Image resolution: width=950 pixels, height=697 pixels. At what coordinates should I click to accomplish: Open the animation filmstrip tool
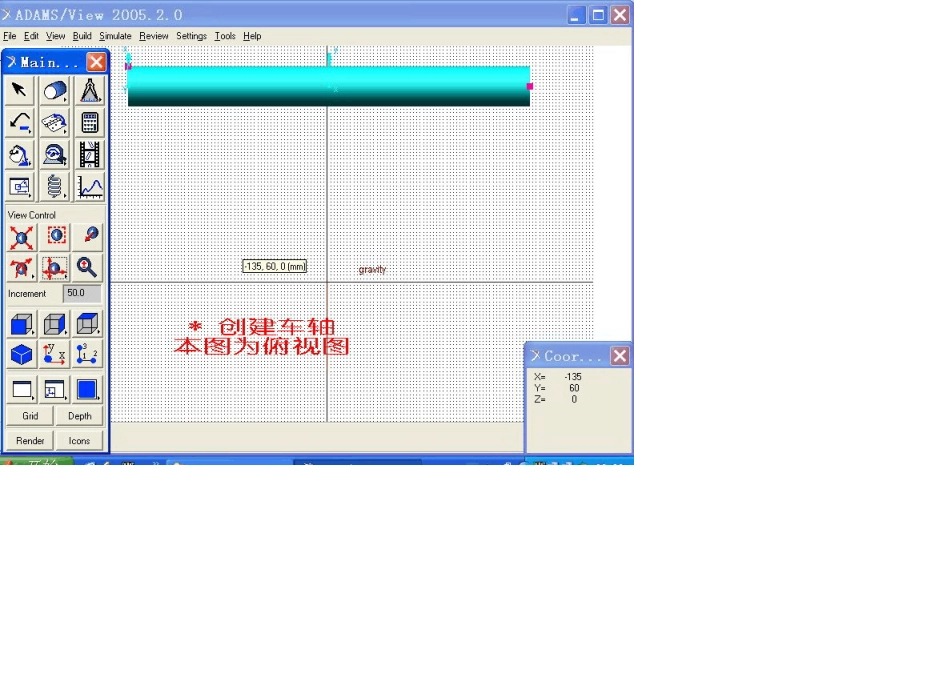point(90,155)
